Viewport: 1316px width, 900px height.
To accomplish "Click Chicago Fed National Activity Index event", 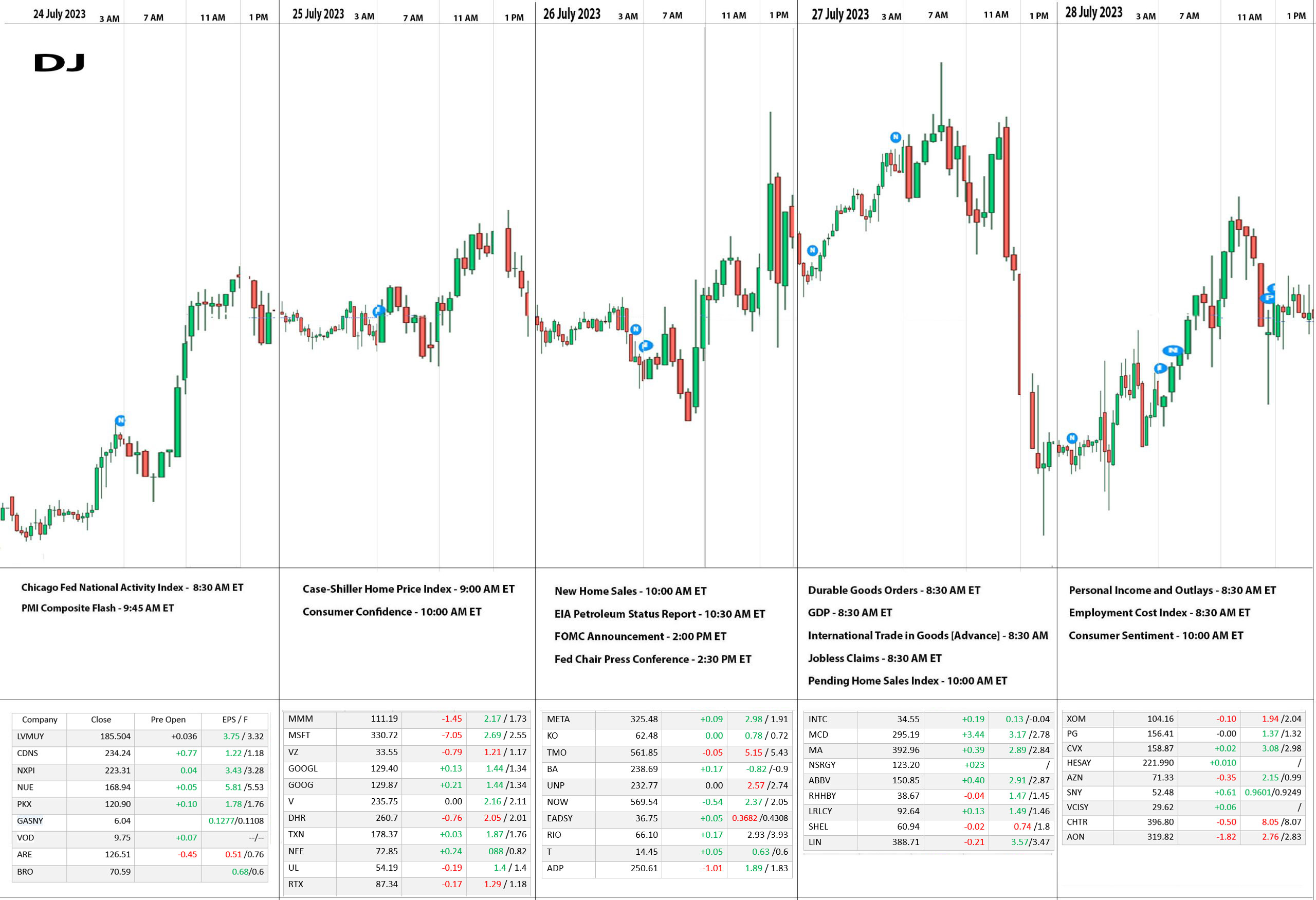I will point(133,587).
